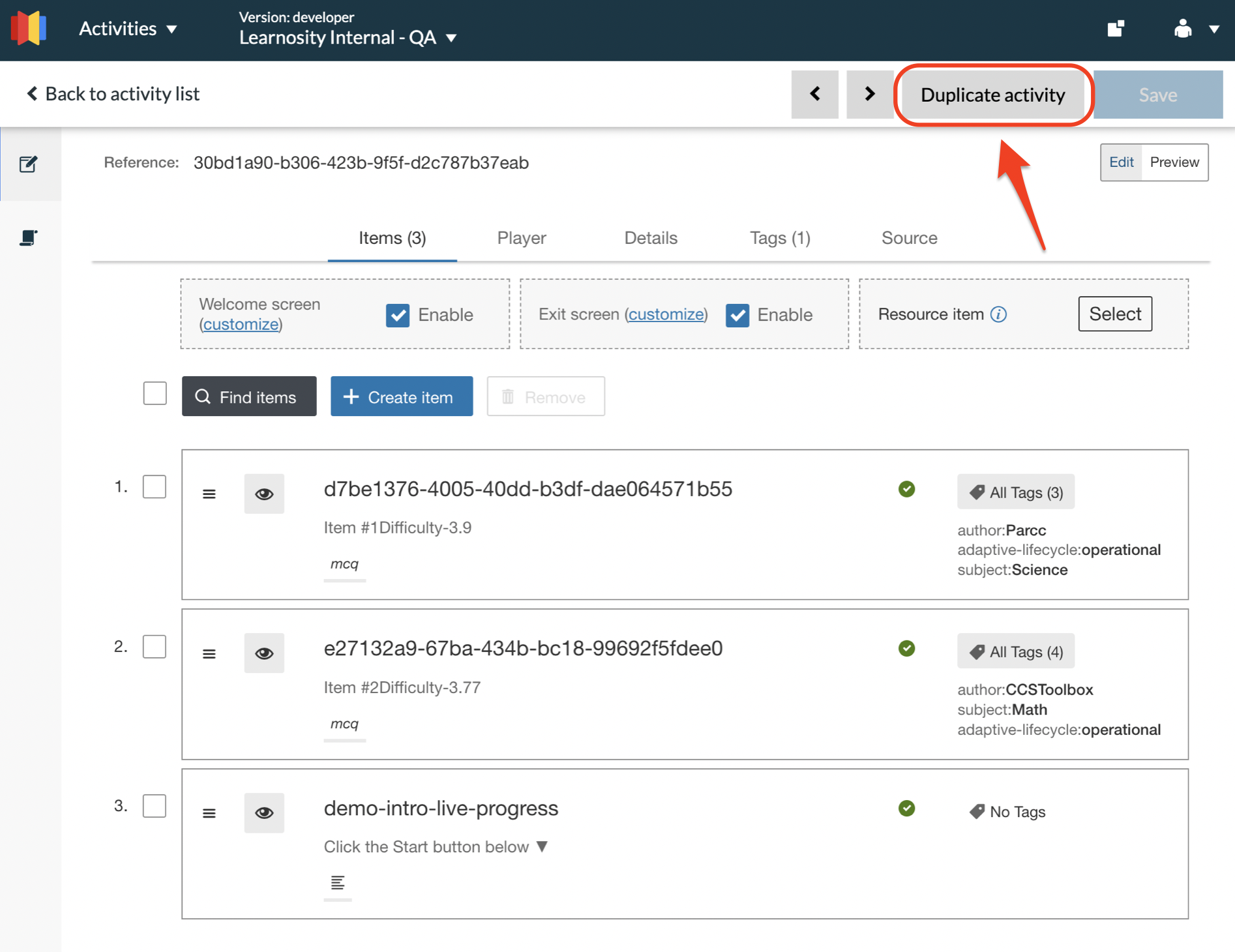Click item 2 description Item #2Difficulty-3.77
Viewport: 1235px width, 952px height.
(402, 687)
